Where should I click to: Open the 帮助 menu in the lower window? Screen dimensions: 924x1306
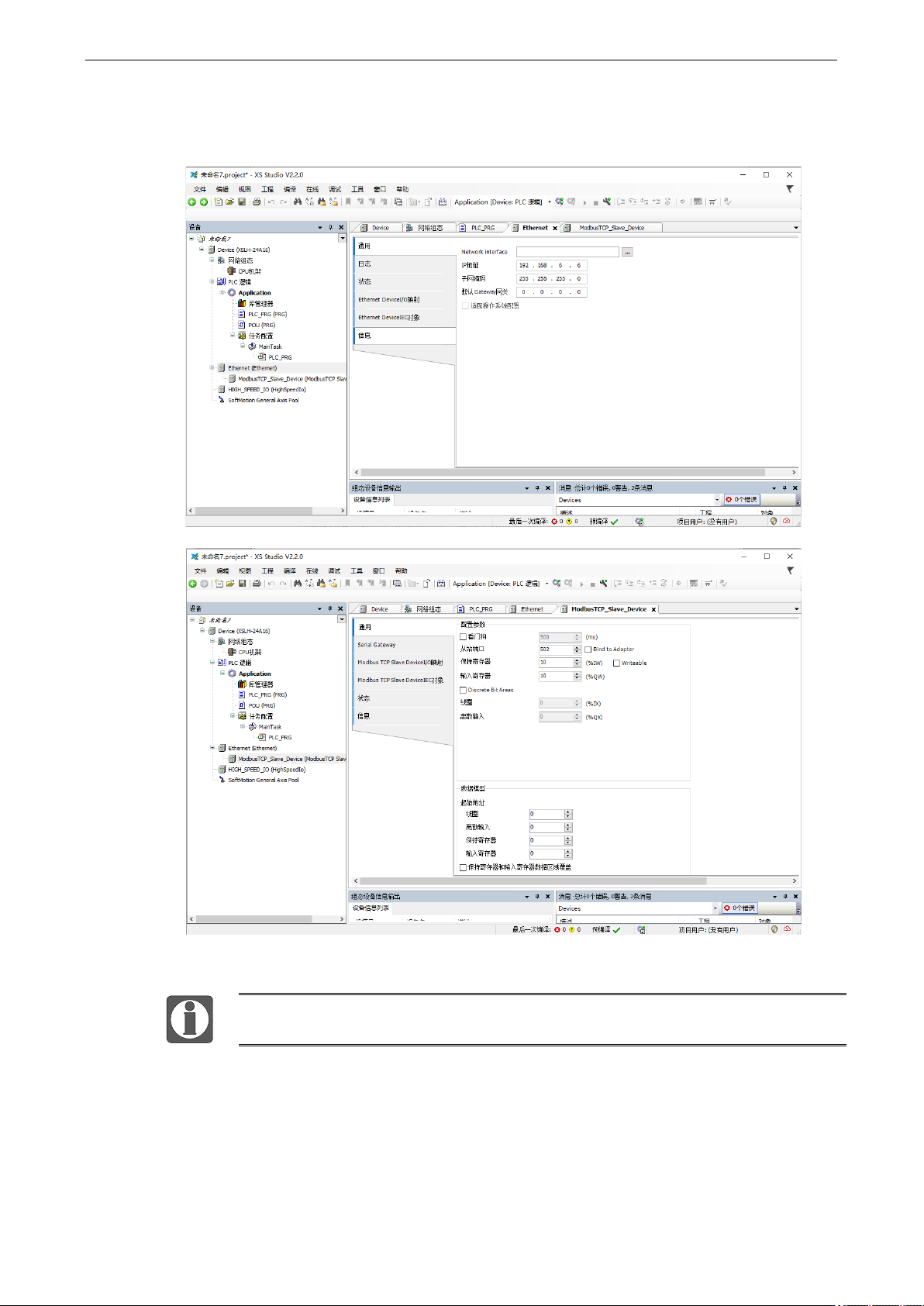point(402,570)
